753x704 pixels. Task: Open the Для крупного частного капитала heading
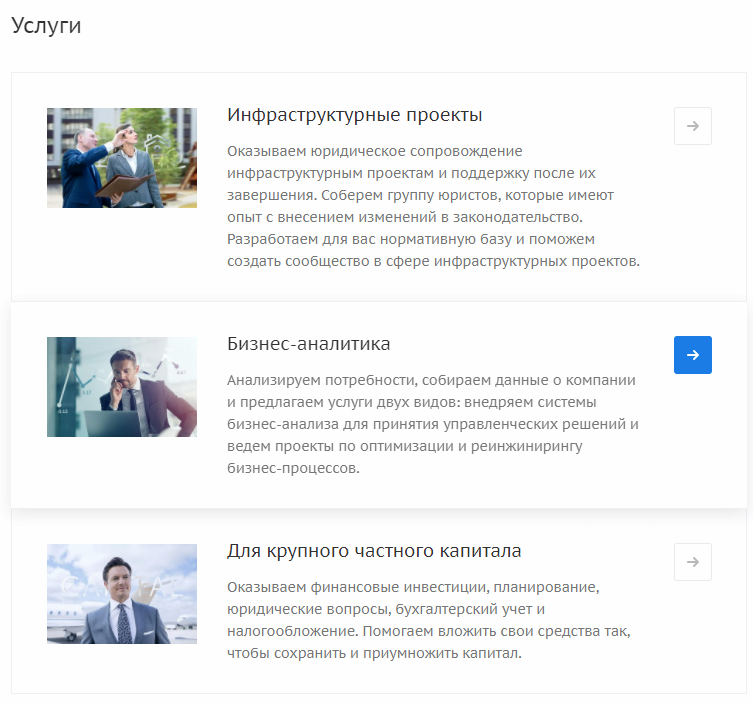point(374,551)
